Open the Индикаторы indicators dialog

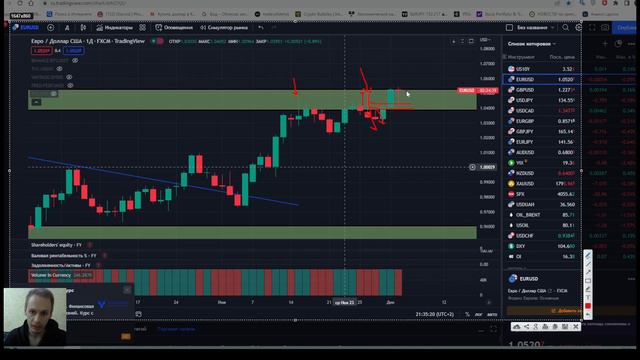(x=114, y=28)
